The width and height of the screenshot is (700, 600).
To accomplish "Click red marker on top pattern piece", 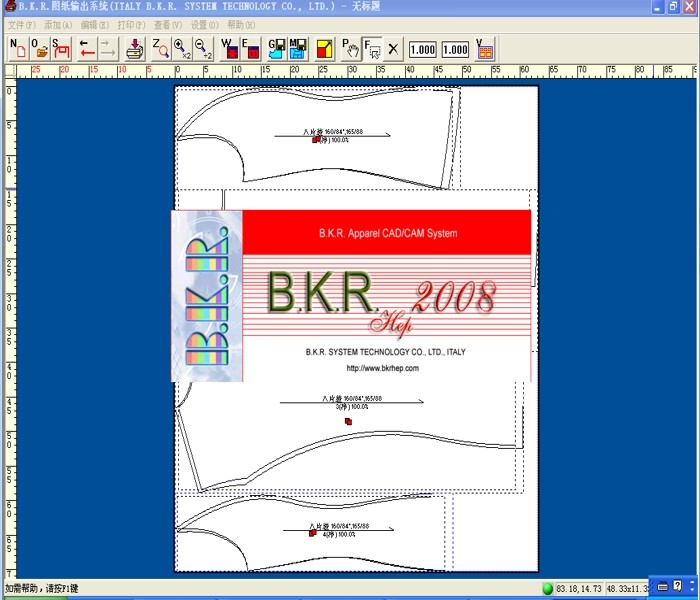I will tap(316, 139).
